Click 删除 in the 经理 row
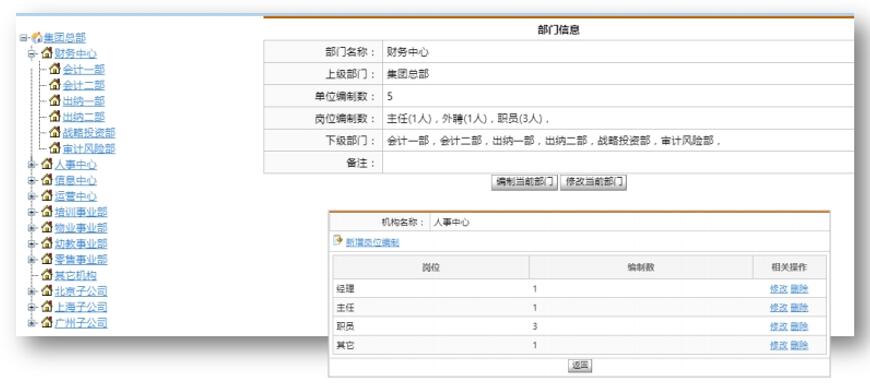 tap(799, 289)
